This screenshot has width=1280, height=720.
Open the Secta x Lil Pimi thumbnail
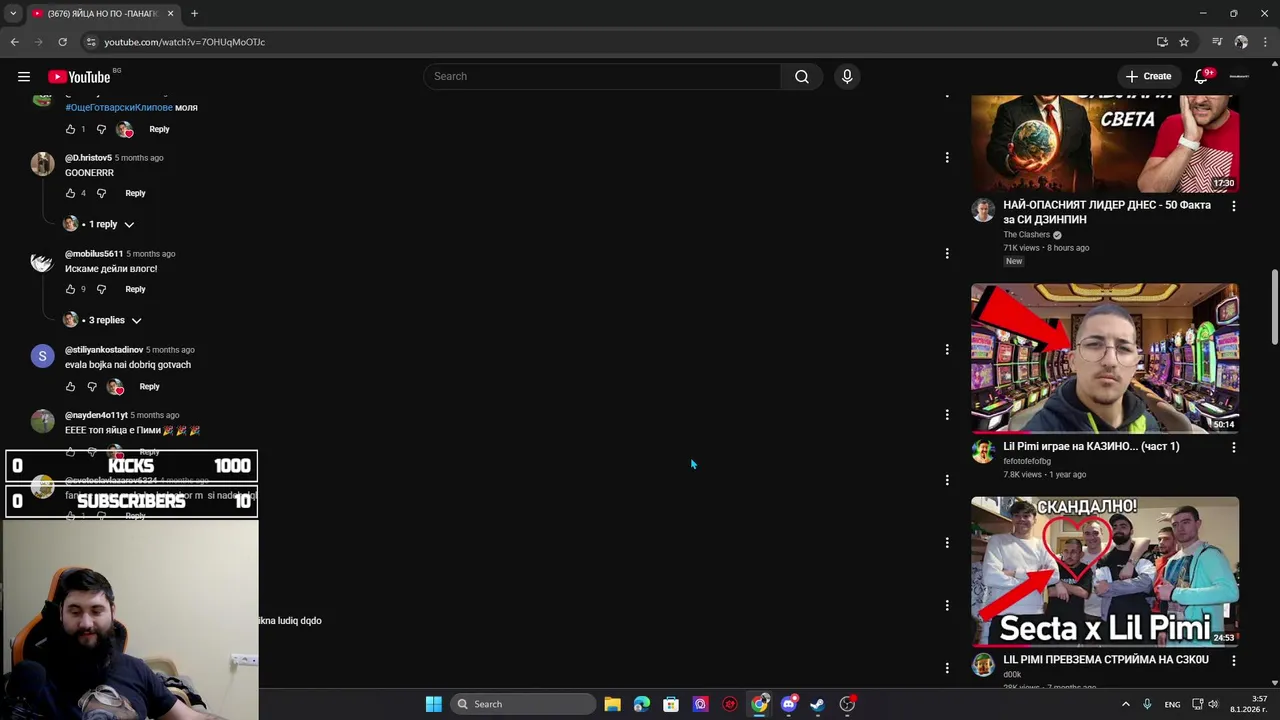pyautogui.click(x=1105, y=571)
